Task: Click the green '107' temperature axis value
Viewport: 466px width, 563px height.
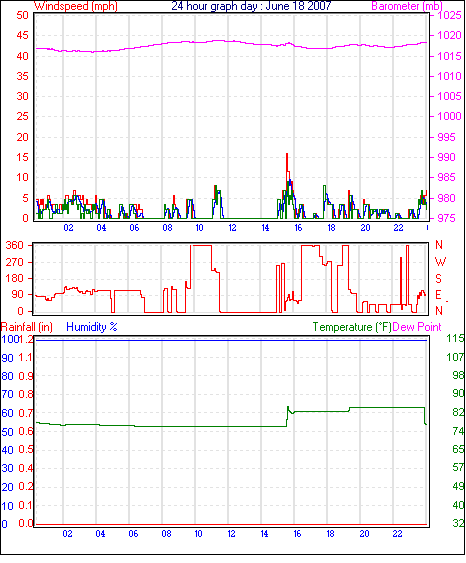Action: [x=455, y=357]
